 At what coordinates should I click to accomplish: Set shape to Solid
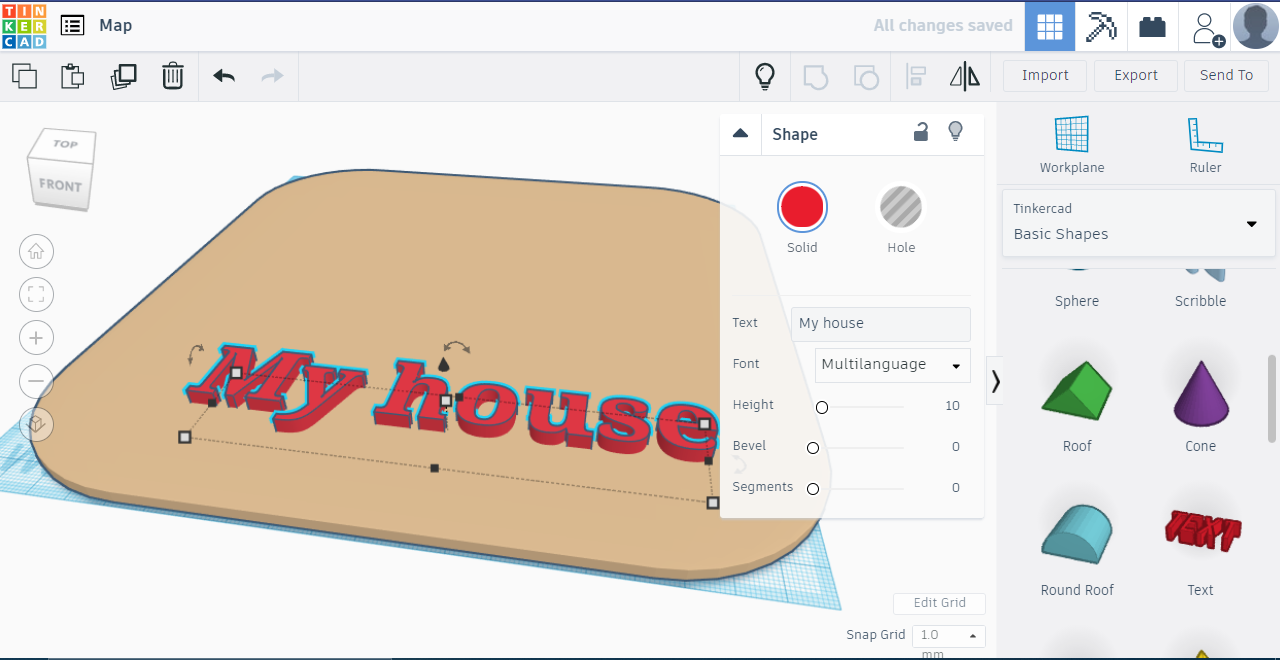pos(802,208)
